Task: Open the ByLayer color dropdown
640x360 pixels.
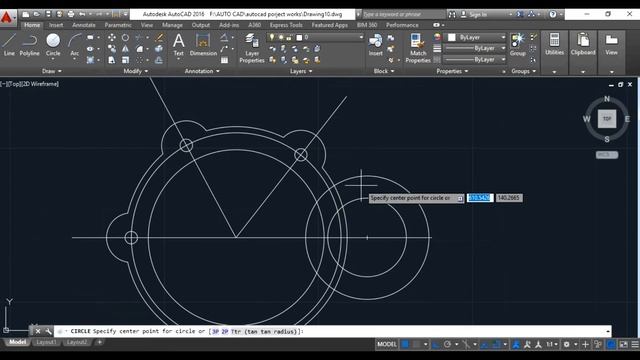Action: pyautogui.click(x=476, y=37)
